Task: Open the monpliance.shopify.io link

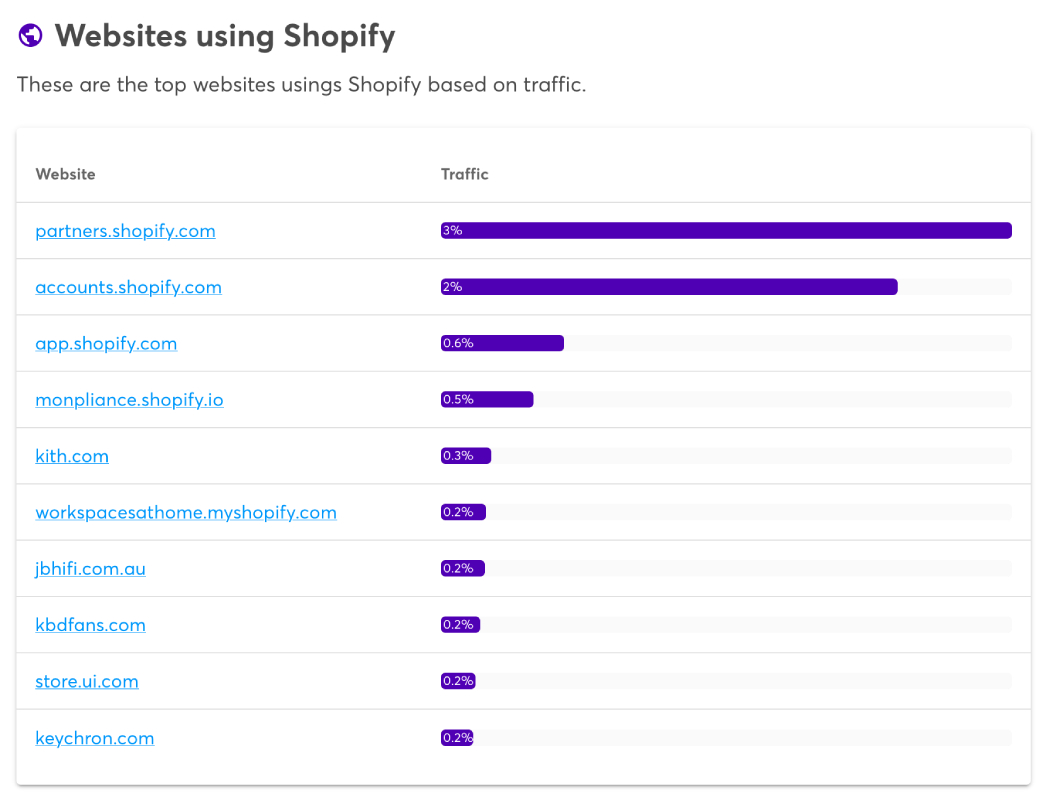Action: click(x=129, y=400)
